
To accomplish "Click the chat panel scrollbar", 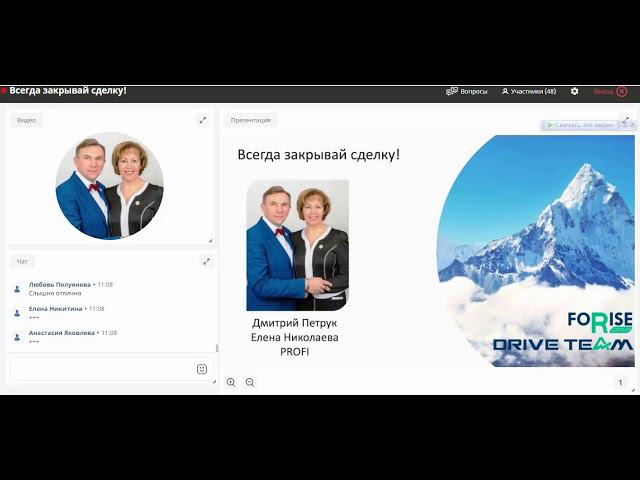I will tap(217, 348).
